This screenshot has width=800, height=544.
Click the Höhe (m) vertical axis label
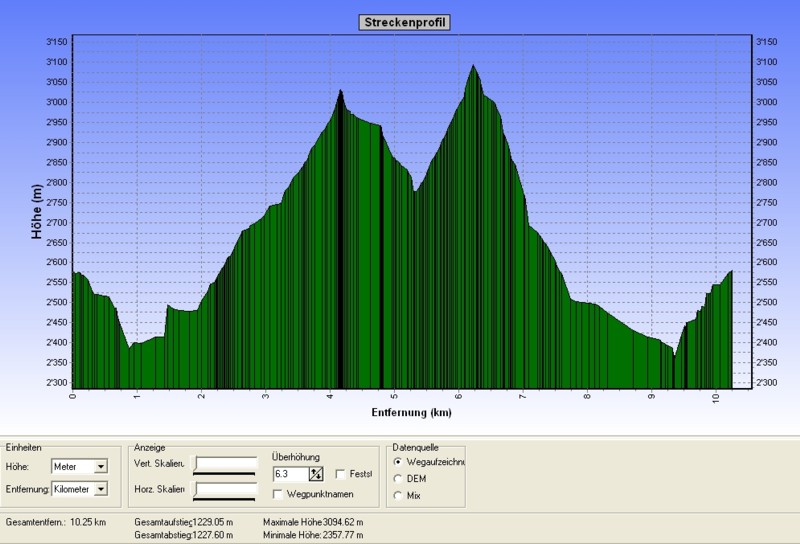36,213
